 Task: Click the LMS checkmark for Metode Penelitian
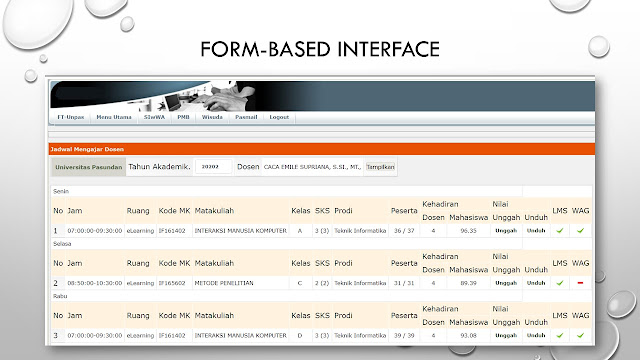click(560, 283)
